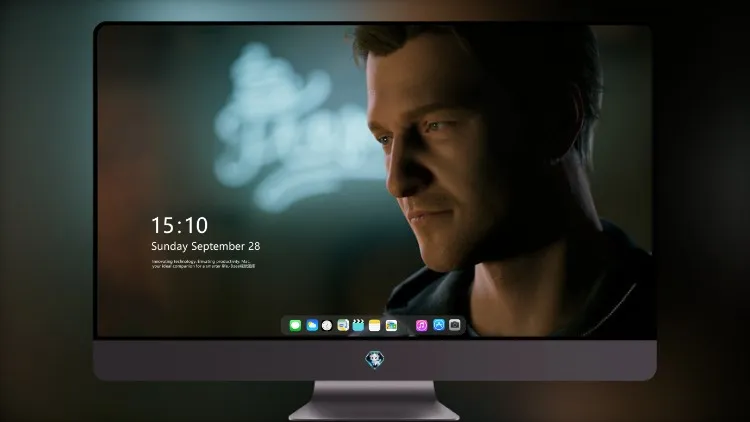Open the blue App Store icon

[439, 325]
